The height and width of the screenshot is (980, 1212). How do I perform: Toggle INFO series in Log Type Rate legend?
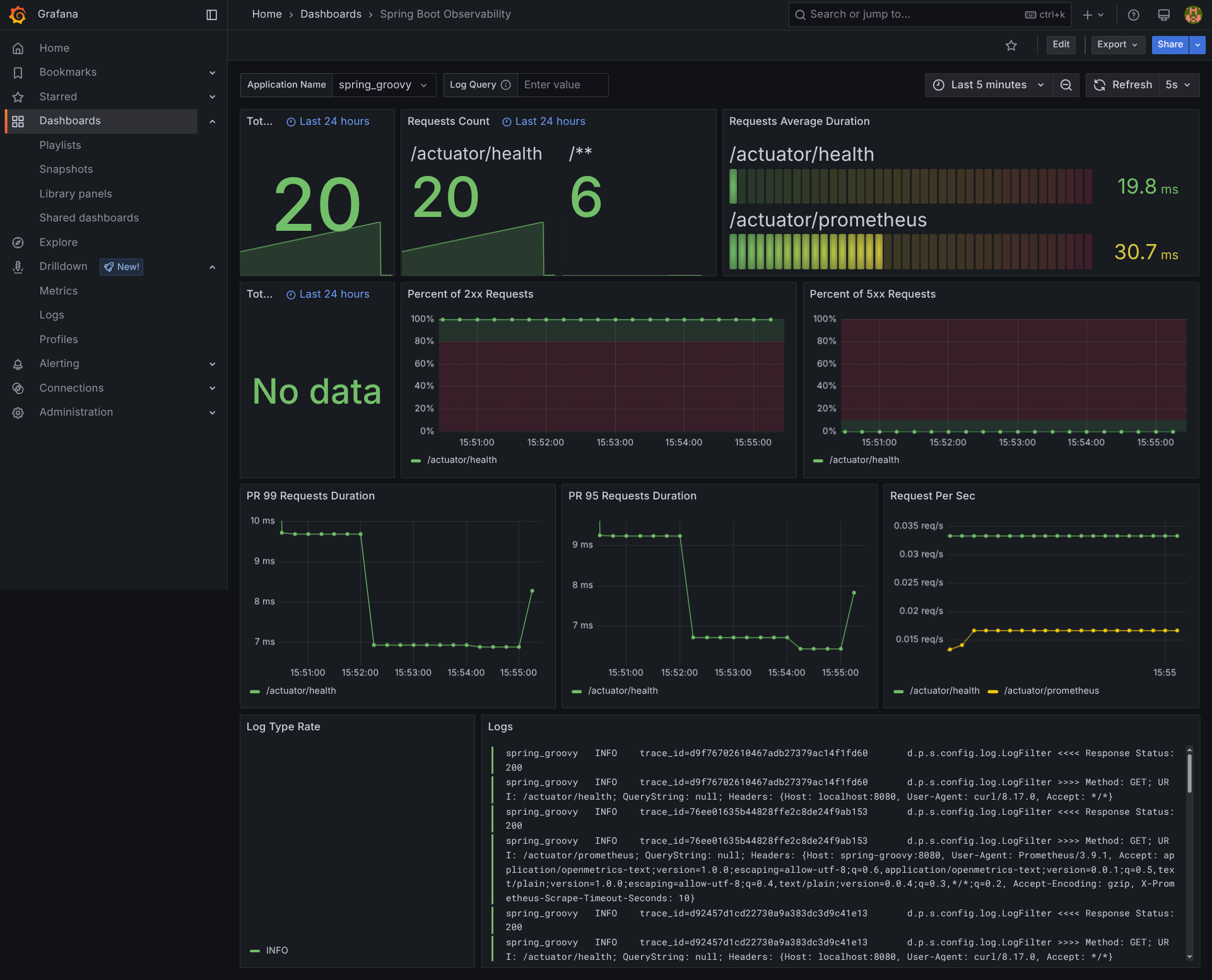click(276, 950)
